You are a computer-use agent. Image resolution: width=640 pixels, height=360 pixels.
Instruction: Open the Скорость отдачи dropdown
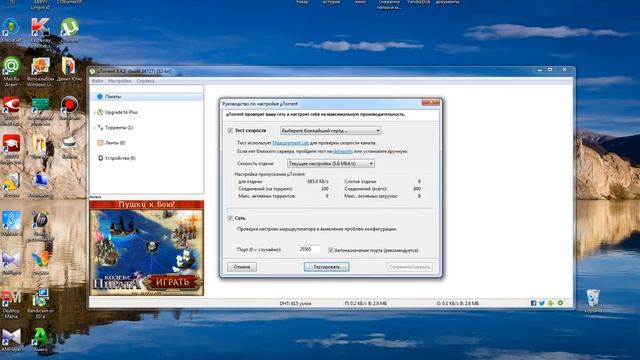[x=331, y=164]
